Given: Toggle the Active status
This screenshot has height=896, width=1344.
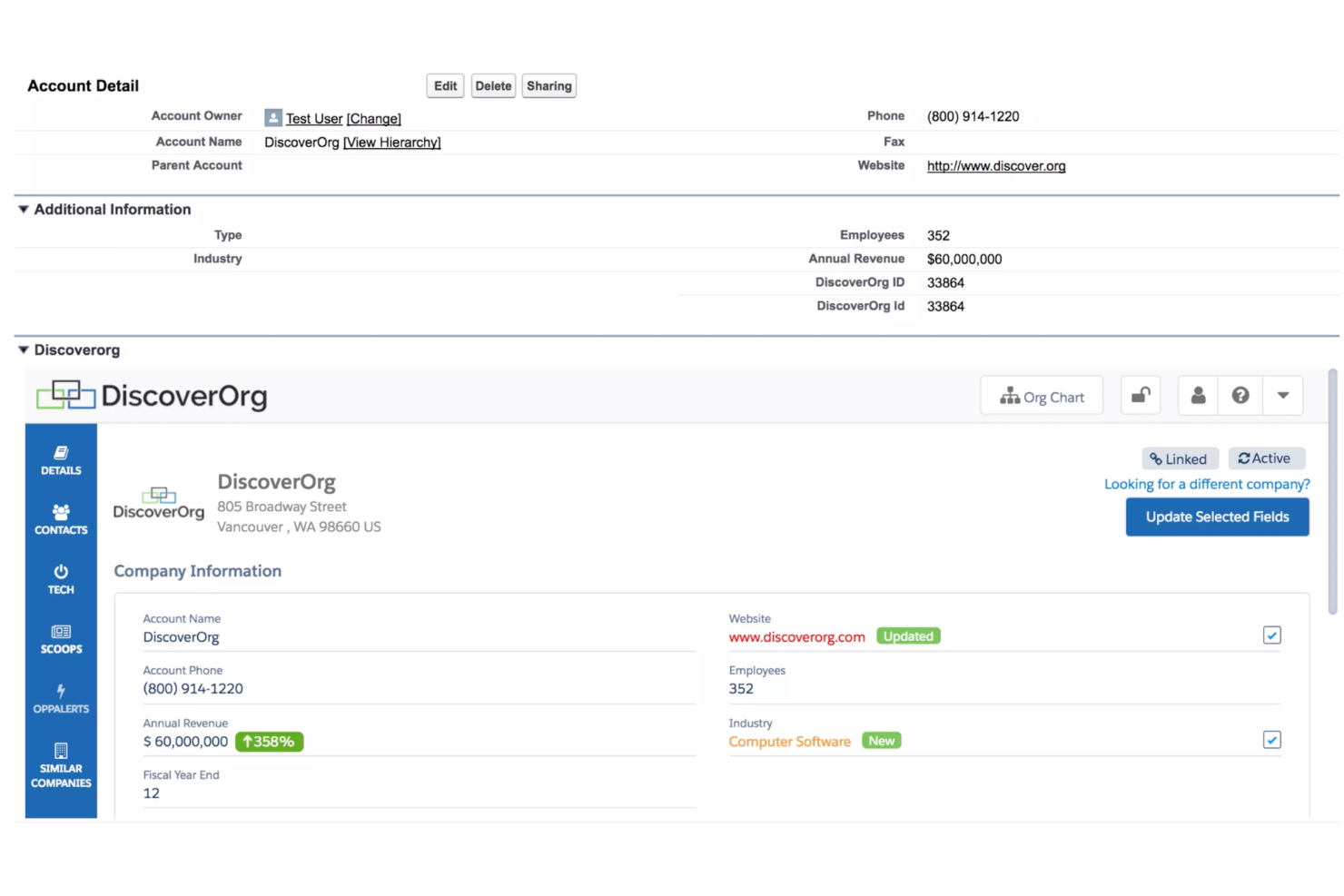Looking at the screenshot, I should pyautogui.click(x=1267, y=458).
